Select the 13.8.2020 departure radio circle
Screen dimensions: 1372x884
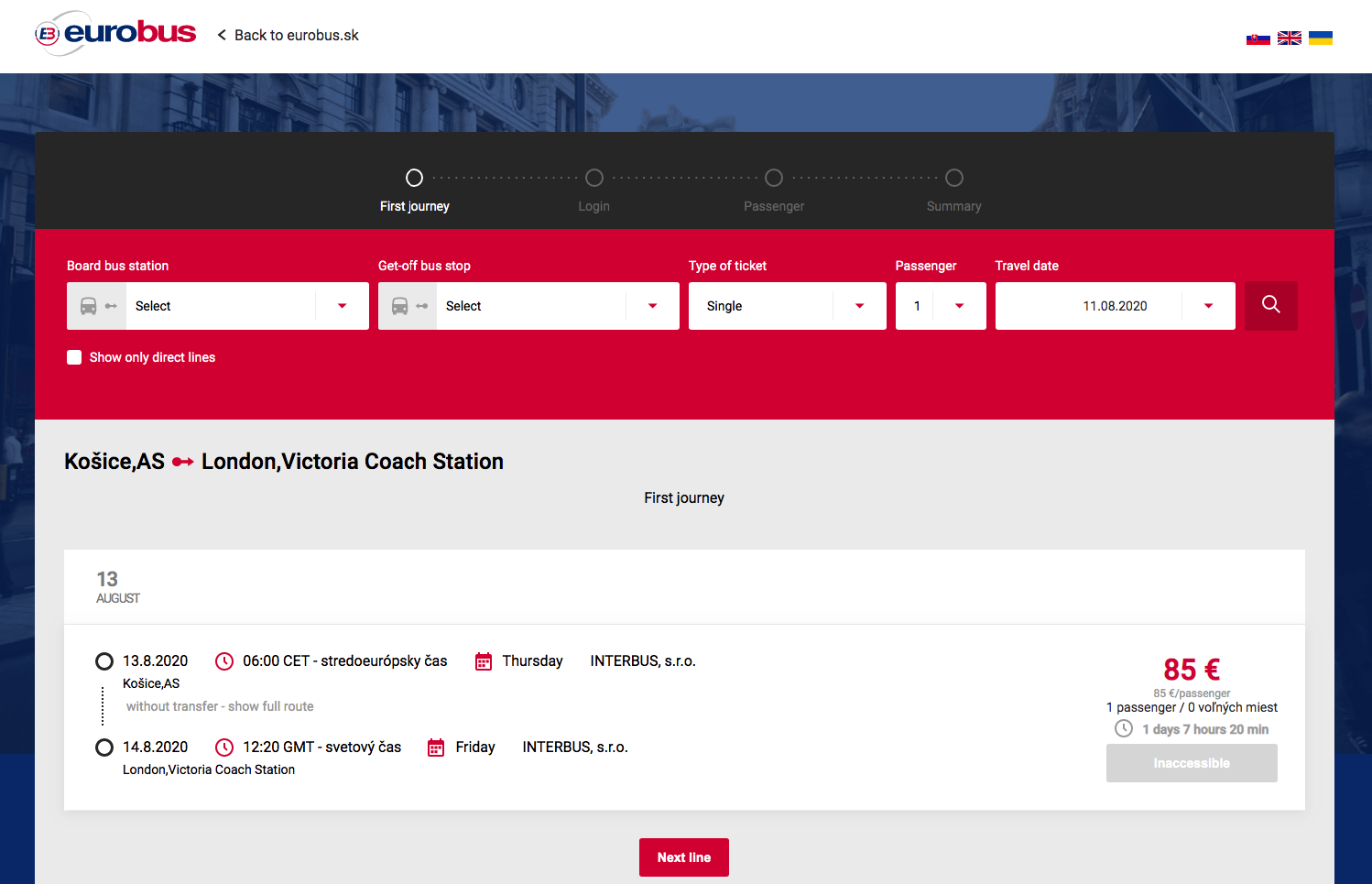(104, 661)
